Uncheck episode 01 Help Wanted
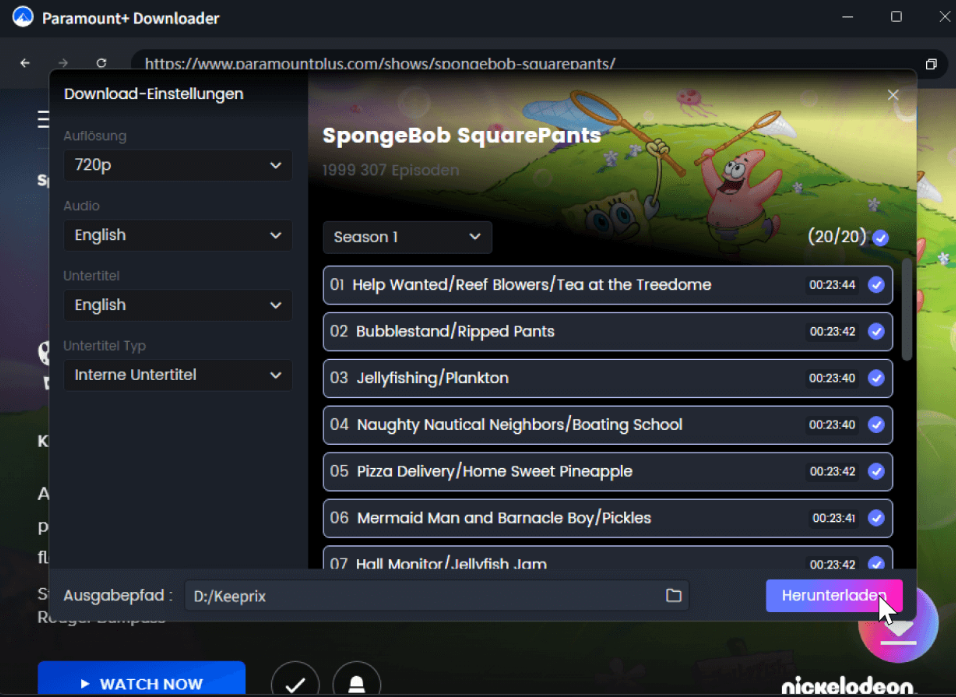 point(876,285)
